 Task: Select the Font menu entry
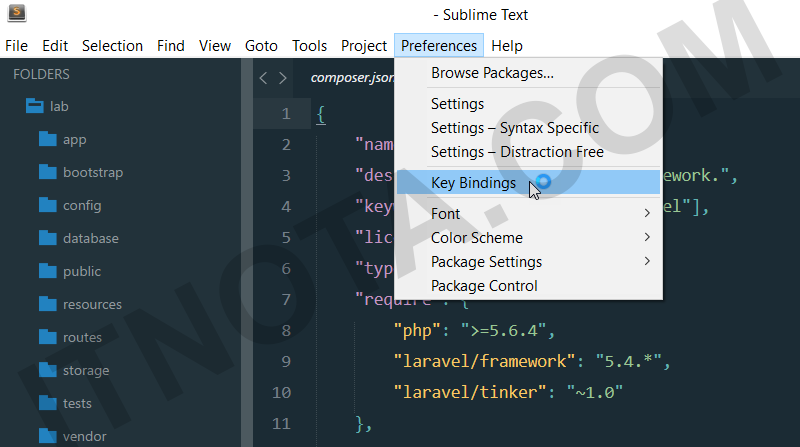529,213
